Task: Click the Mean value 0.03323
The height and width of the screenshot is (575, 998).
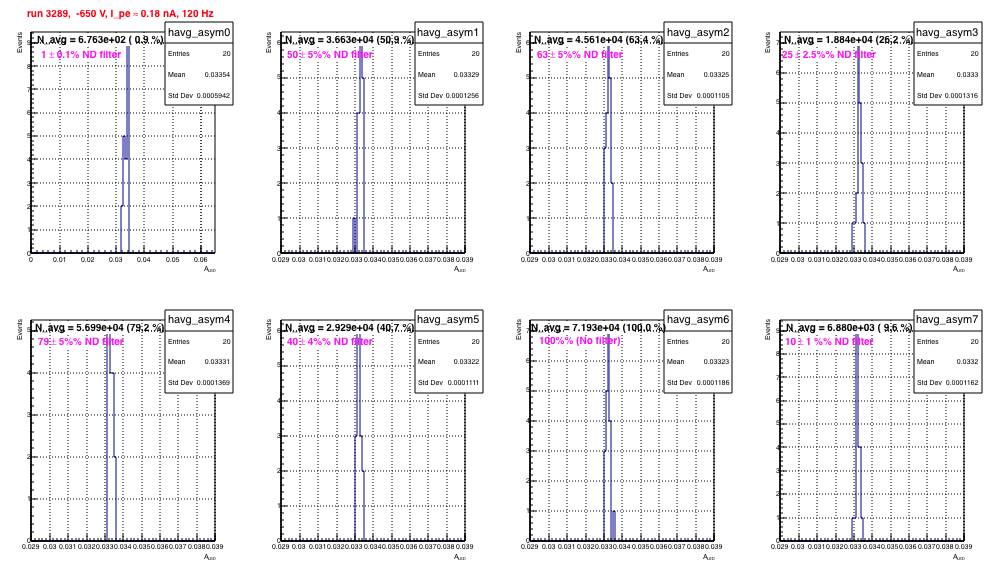Action: click(x=716, y=362)
